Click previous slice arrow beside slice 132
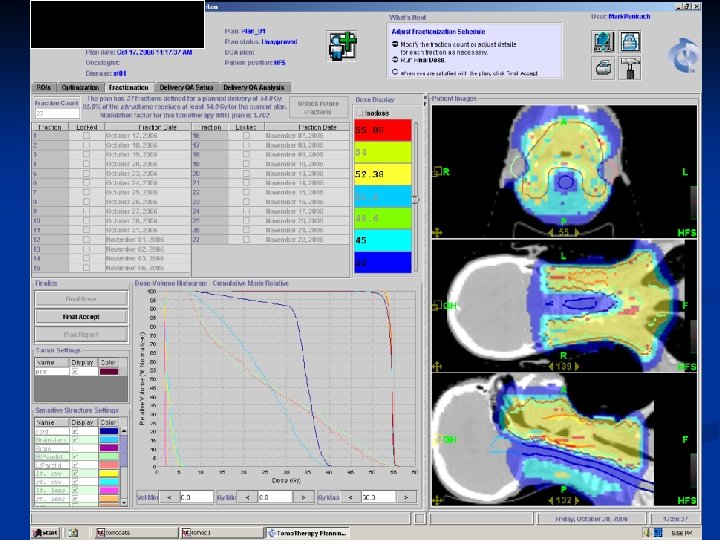 tap(551, 500)
